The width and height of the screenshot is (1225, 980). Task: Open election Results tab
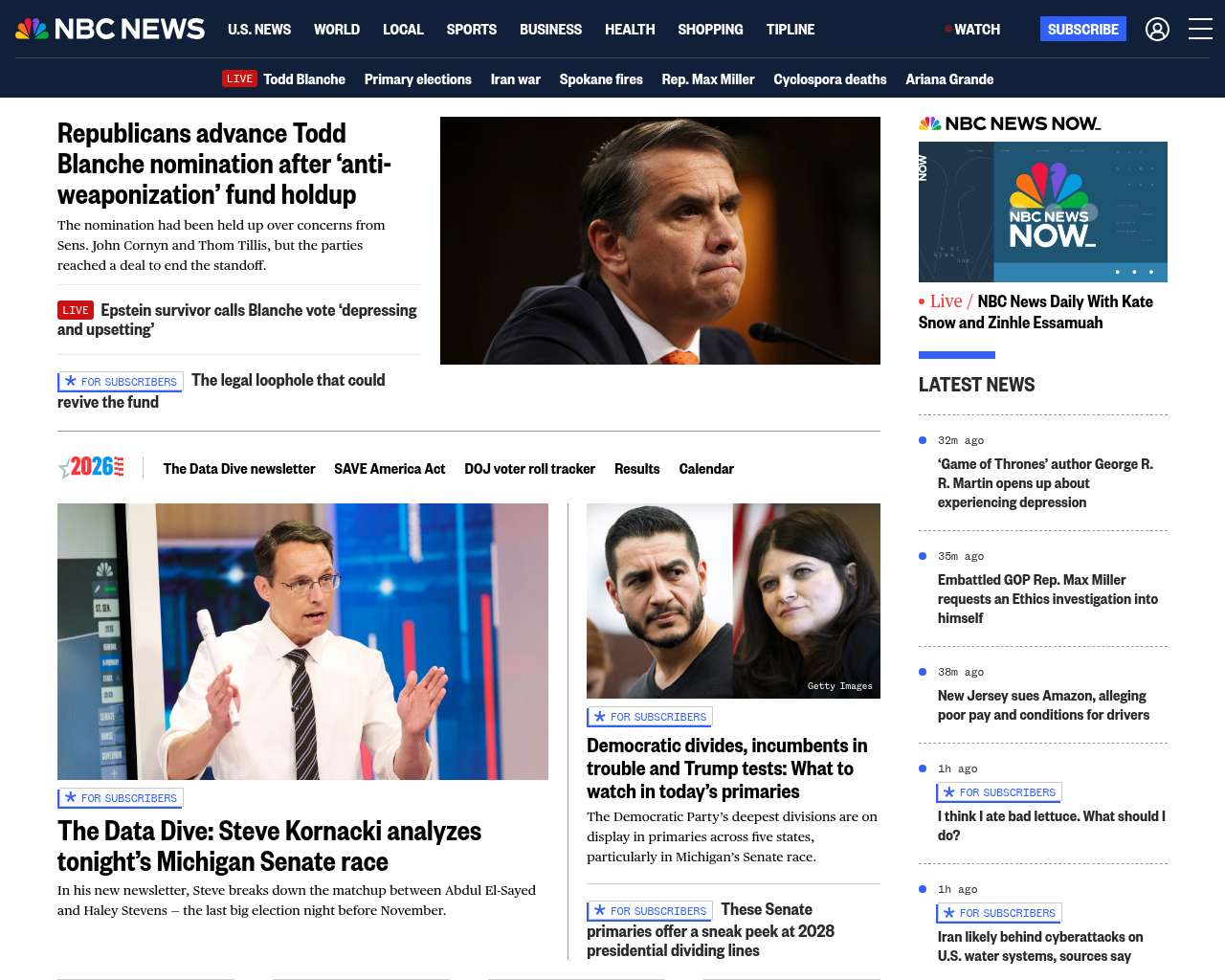coord(637,468)
